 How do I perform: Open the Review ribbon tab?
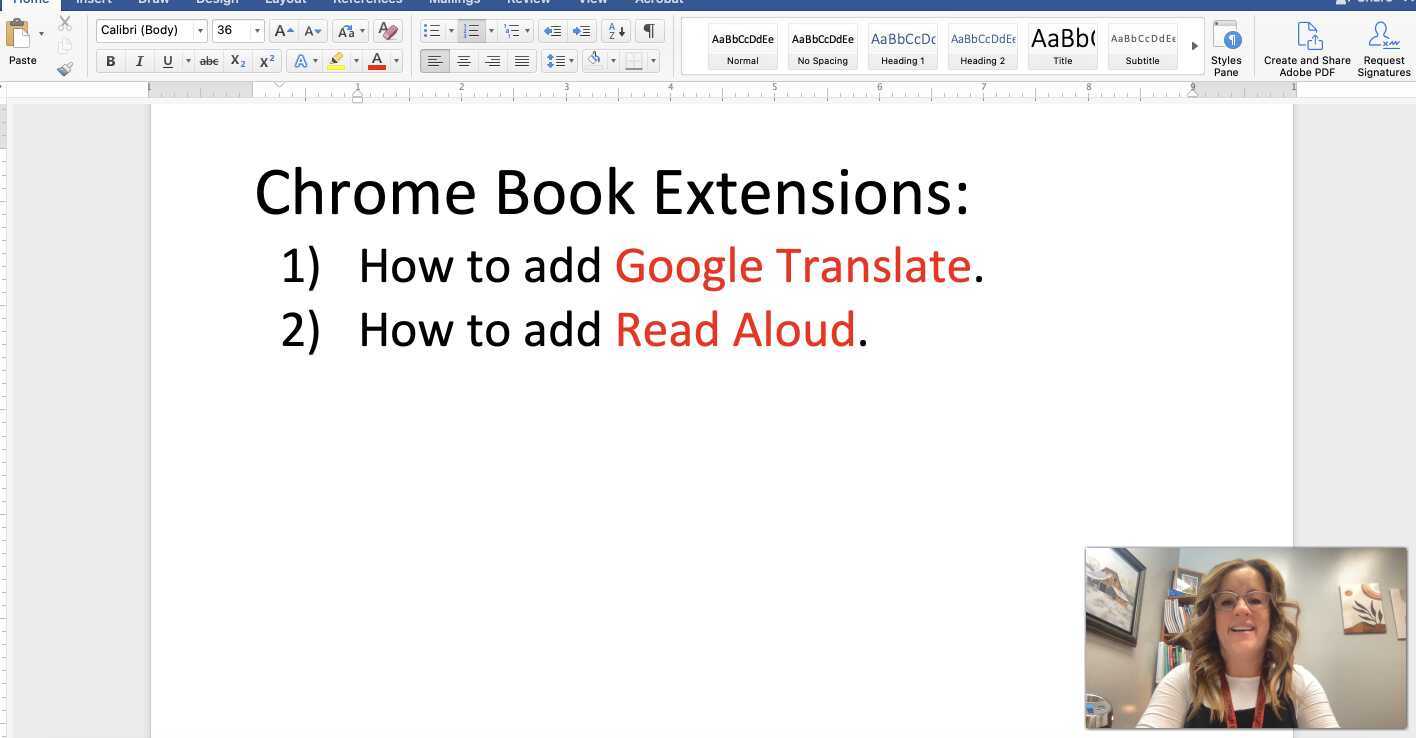(528, 3)
